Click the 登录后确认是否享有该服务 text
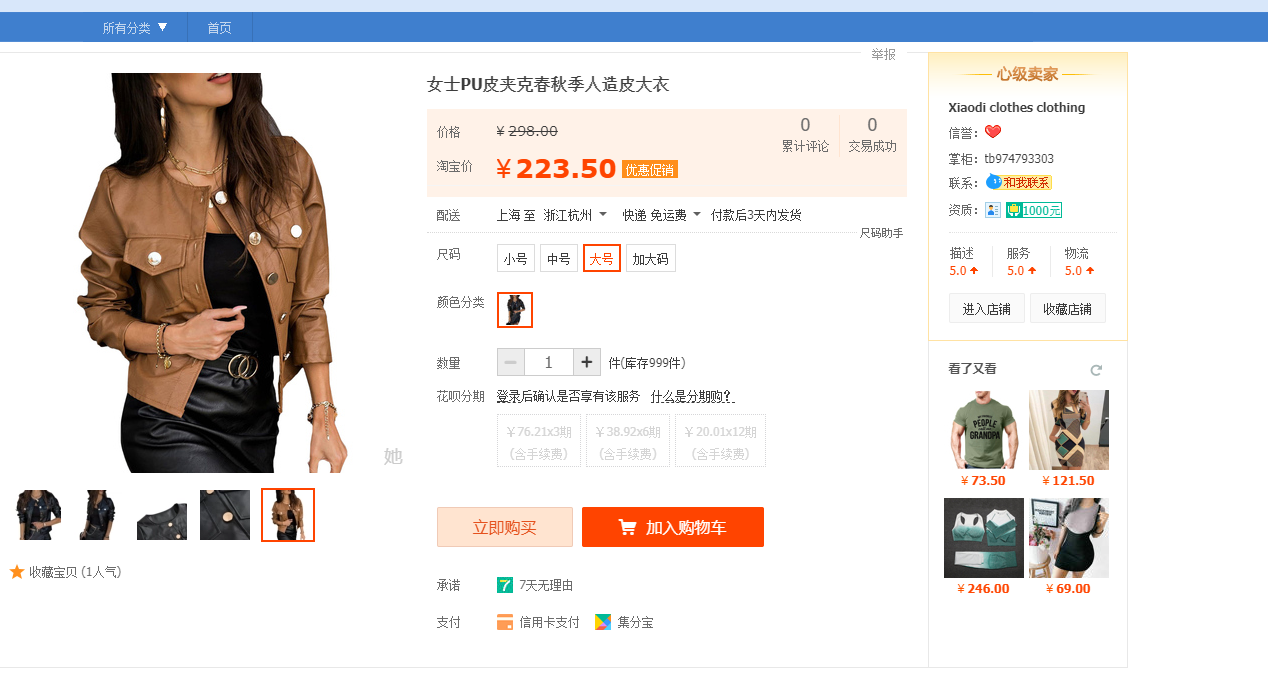The height and width of the screenshot is (680, 1268). 568,397
